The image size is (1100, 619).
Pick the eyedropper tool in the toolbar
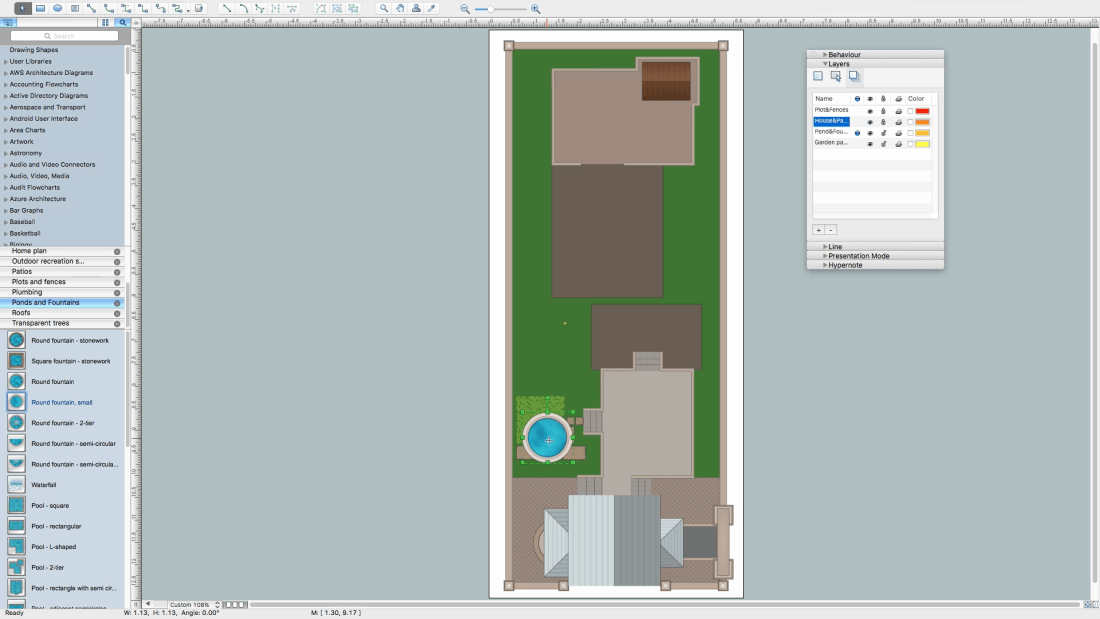432,8
